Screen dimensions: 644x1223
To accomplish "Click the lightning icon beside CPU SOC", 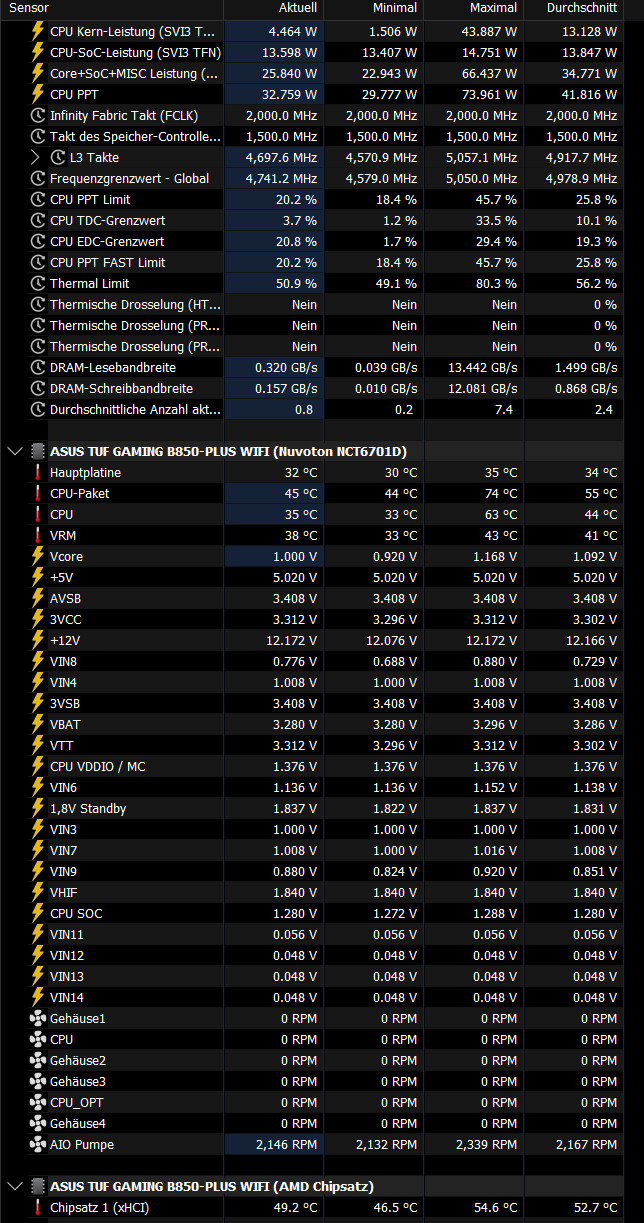I will (x=38, y=913).
